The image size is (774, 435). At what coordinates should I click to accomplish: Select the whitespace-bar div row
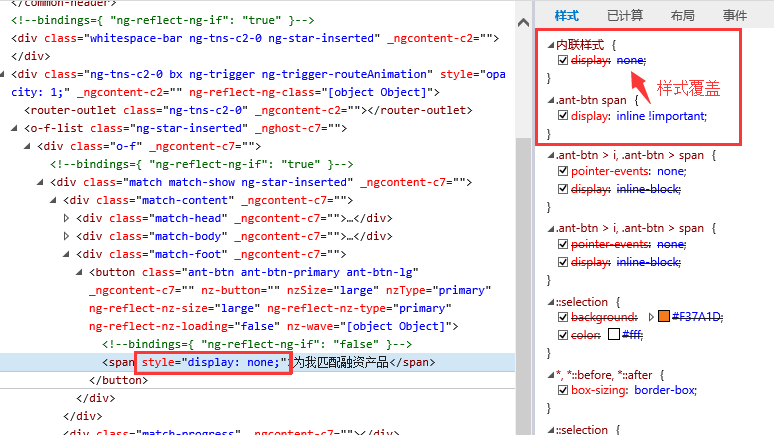click(x=255, y=38)
